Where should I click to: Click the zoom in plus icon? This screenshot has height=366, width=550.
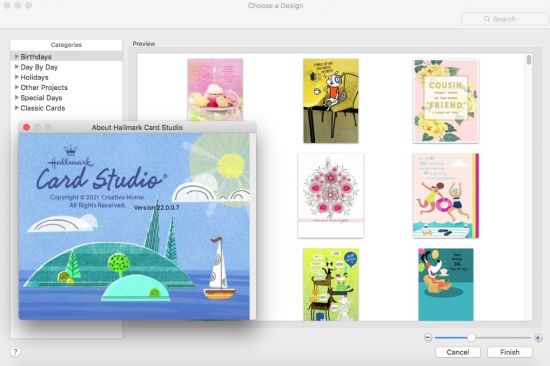[538, 338]
